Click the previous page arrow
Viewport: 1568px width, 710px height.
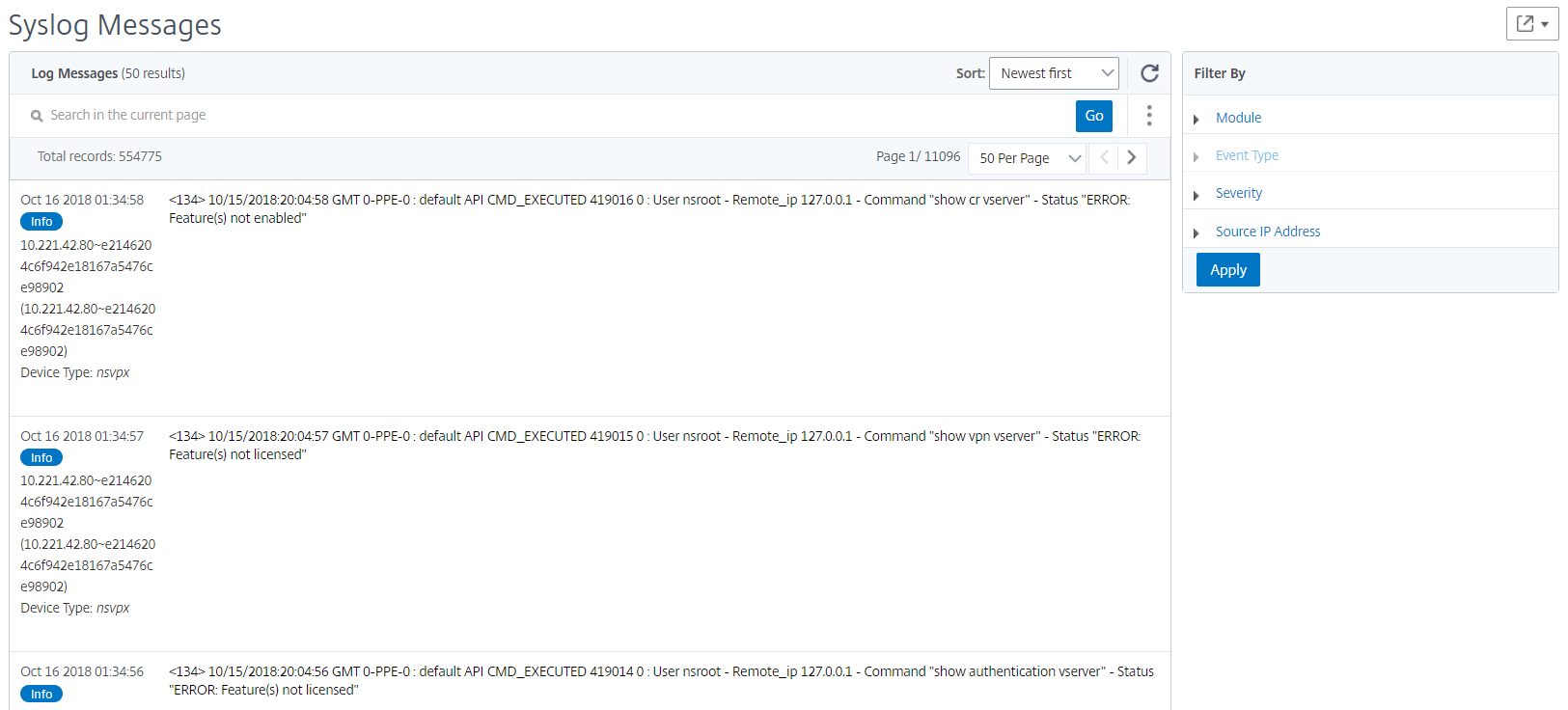coord(1104,157)
